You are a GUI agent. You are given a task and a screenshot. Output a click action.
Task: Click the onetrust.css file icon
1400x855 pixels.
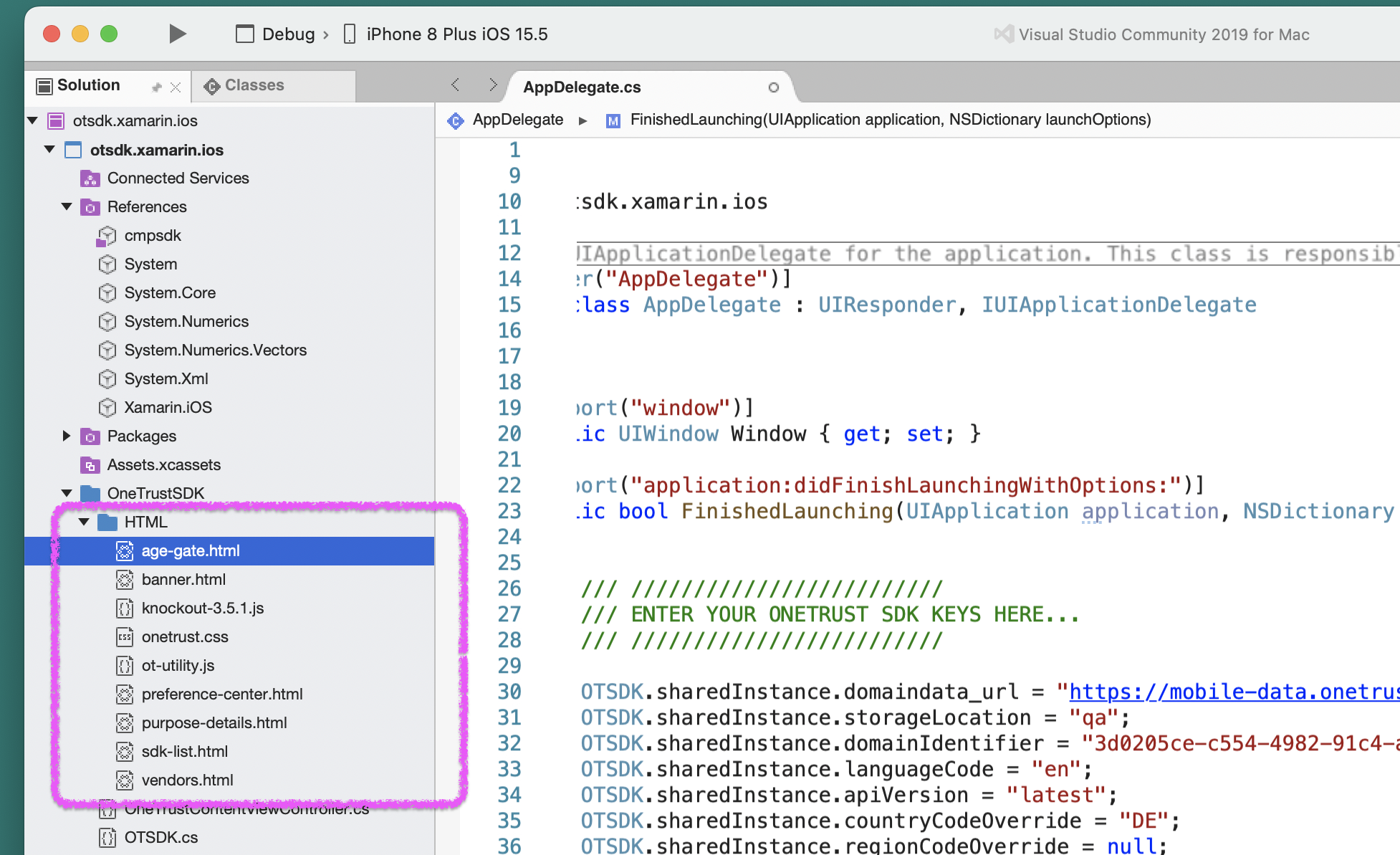(x=125, y=637)
